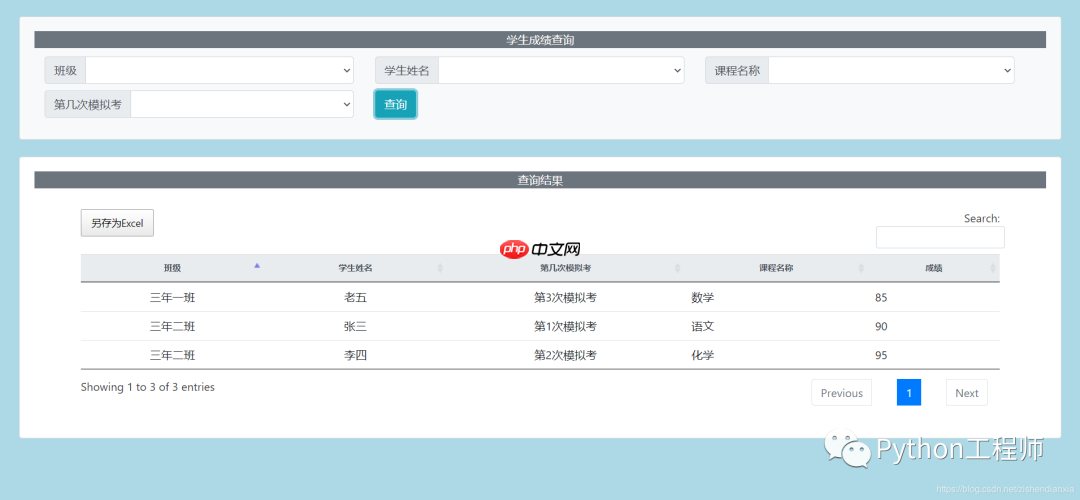Click the 三年一班 class cell
The height and width of the screenshot is (500, 1080).
pos(172,298)
